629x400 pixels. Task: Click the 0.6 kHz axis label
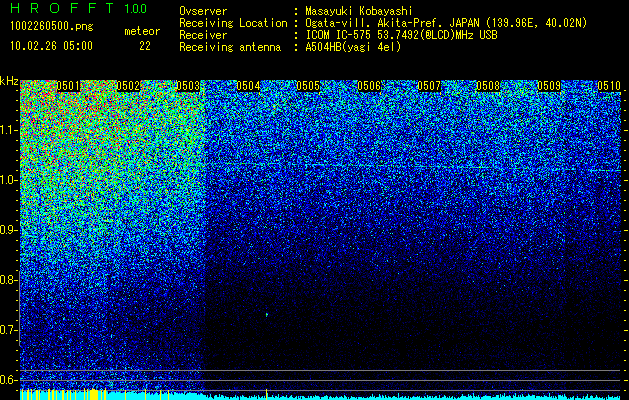8,380
